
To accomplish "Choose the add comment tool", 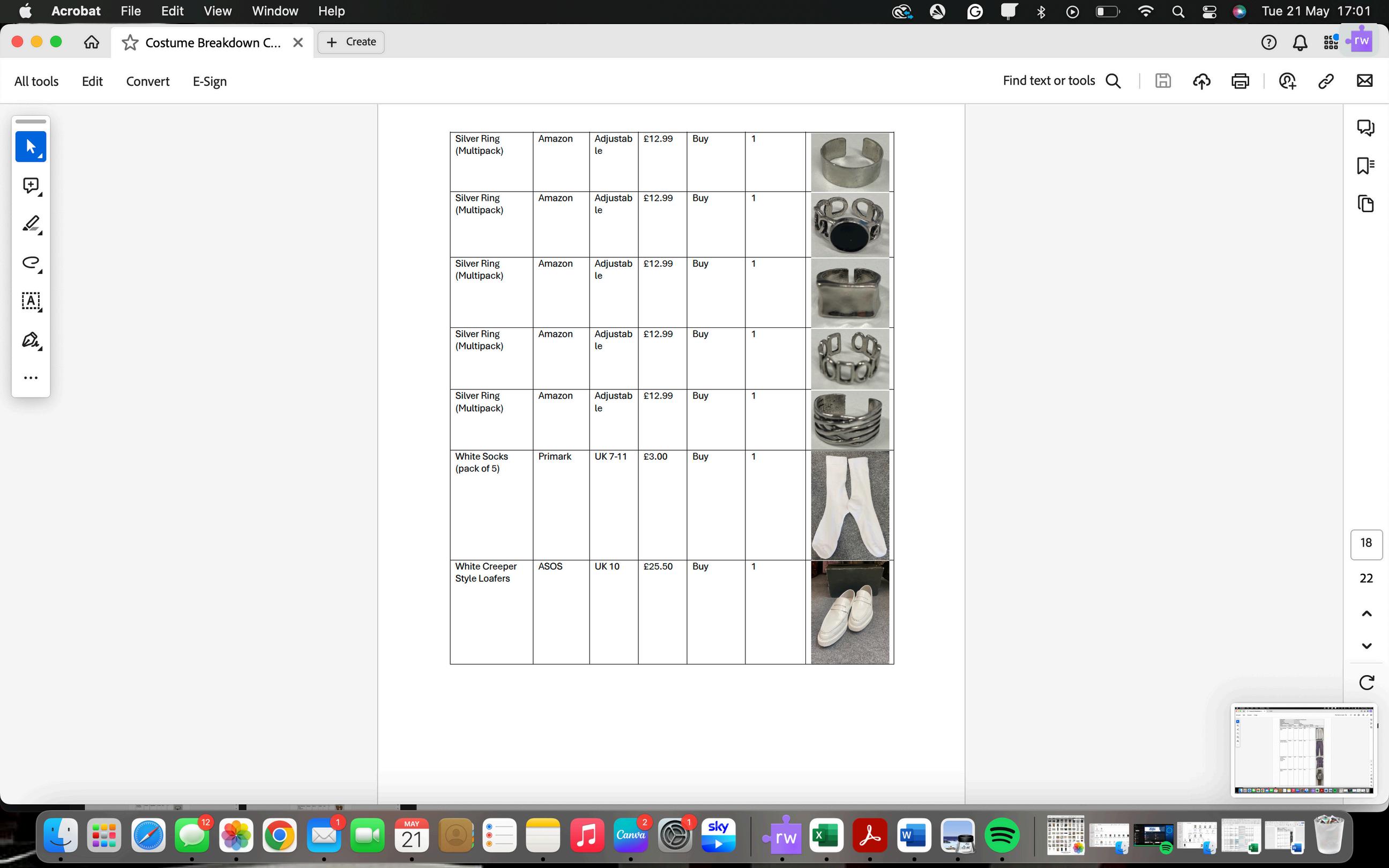I will coord(31,185).
